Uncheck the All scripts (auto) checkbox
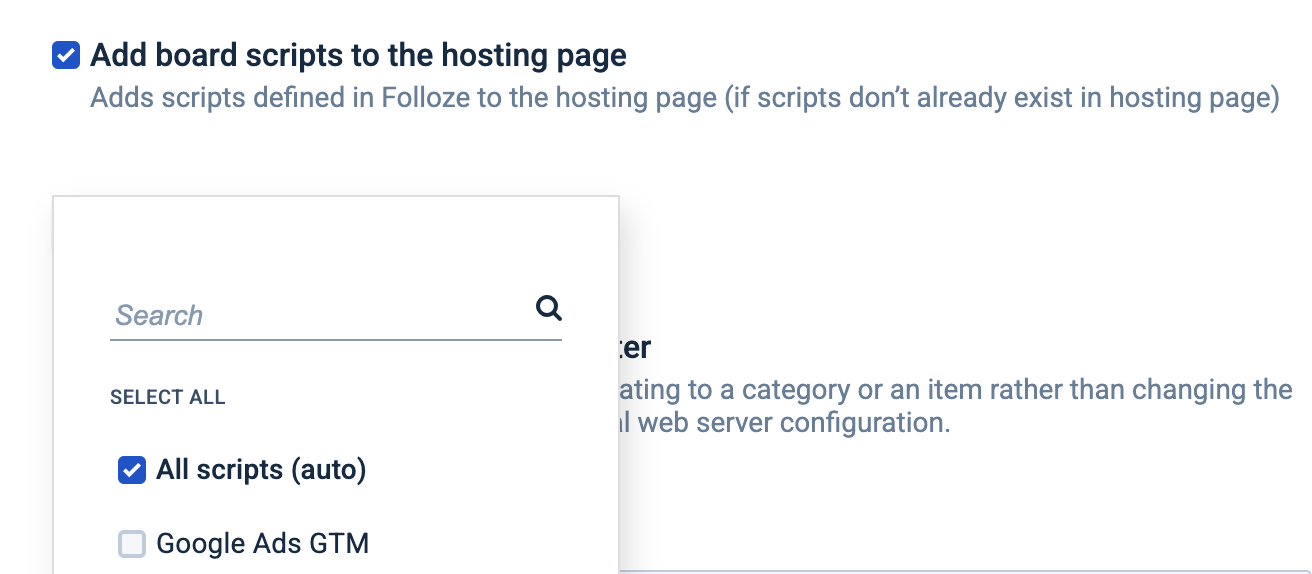 (132, 470)
